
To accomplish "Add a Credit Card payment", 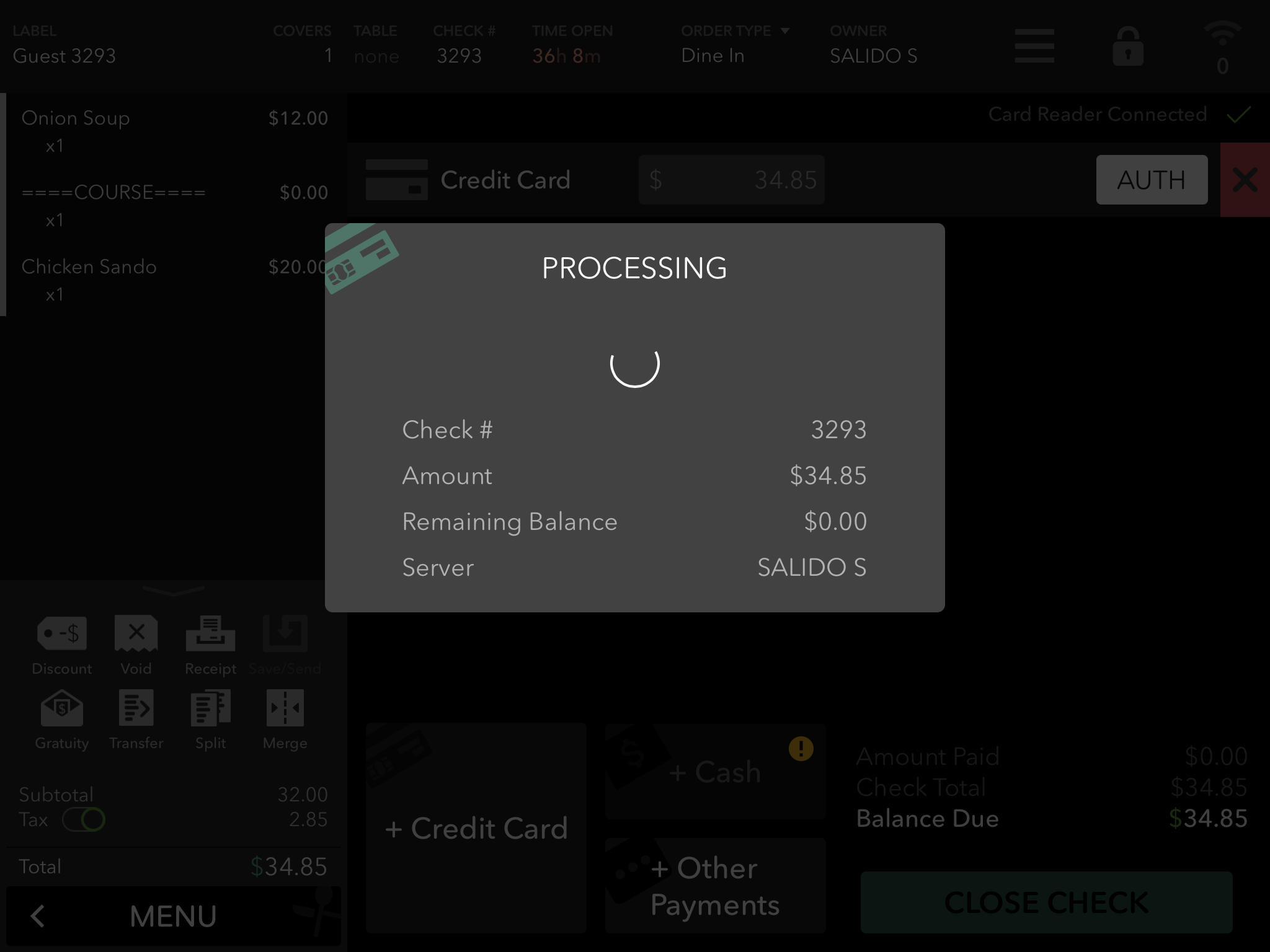I will pos(476,827).
